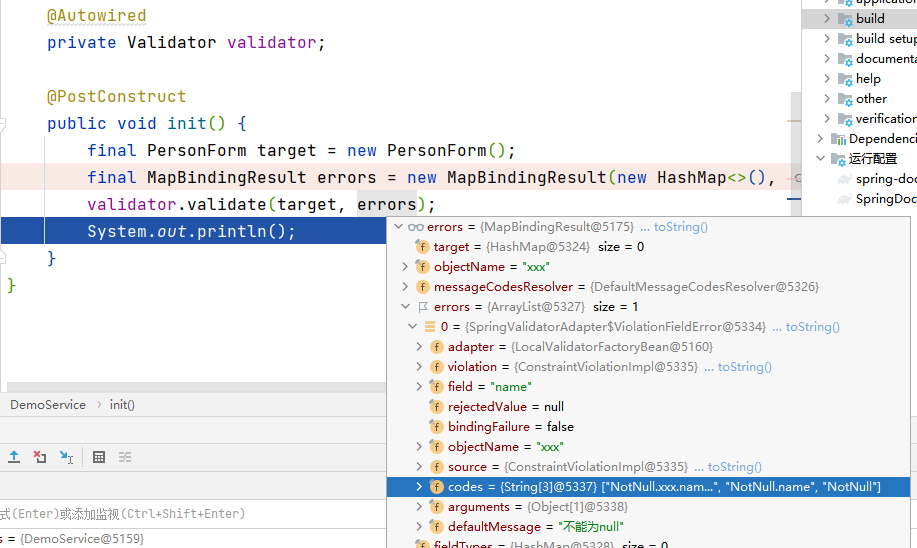Expand the verification Gradle folder
Image resolution: width=917 pixels, height=548 pixels.
tap(826, 118)
